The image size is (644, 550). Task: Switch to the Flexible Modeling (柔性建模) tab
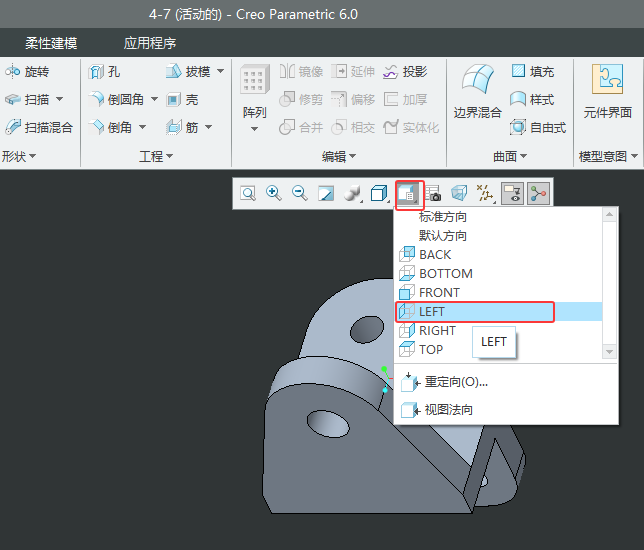pos(51,43)
